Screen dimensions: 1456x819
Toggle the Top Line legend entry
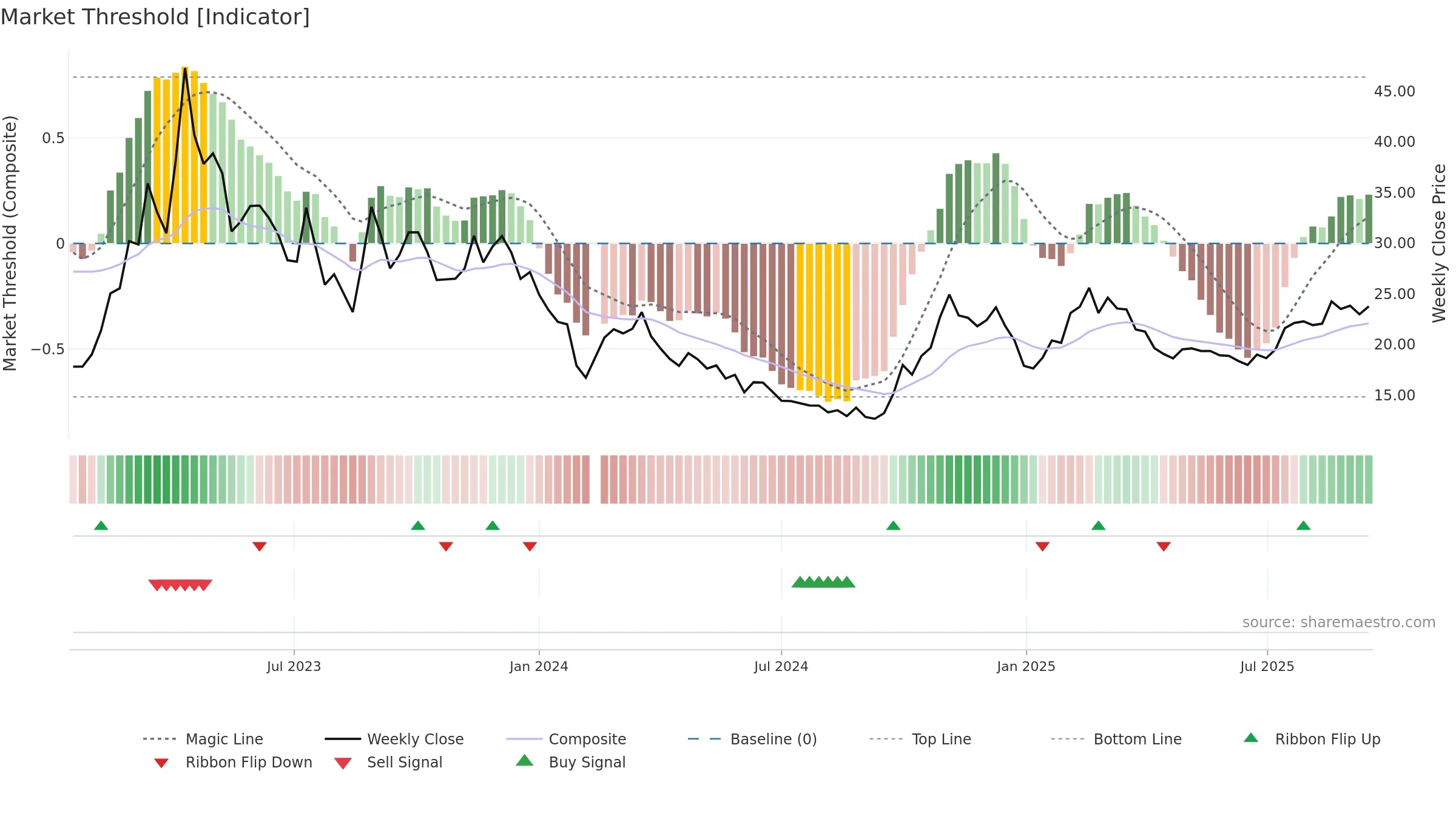click(x=920, y=739)
